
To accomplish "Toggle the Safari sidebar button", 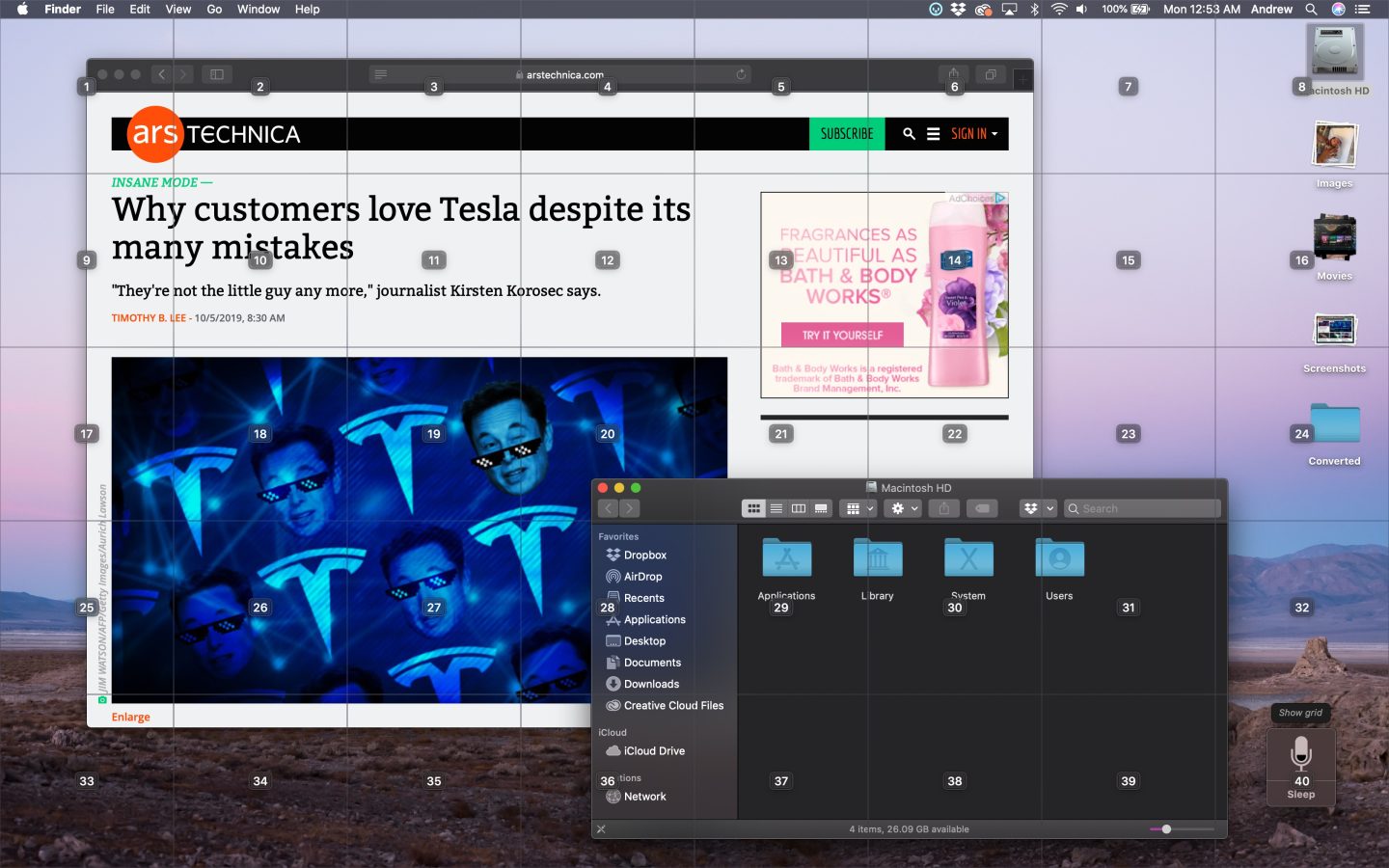I will coord(217,74).
